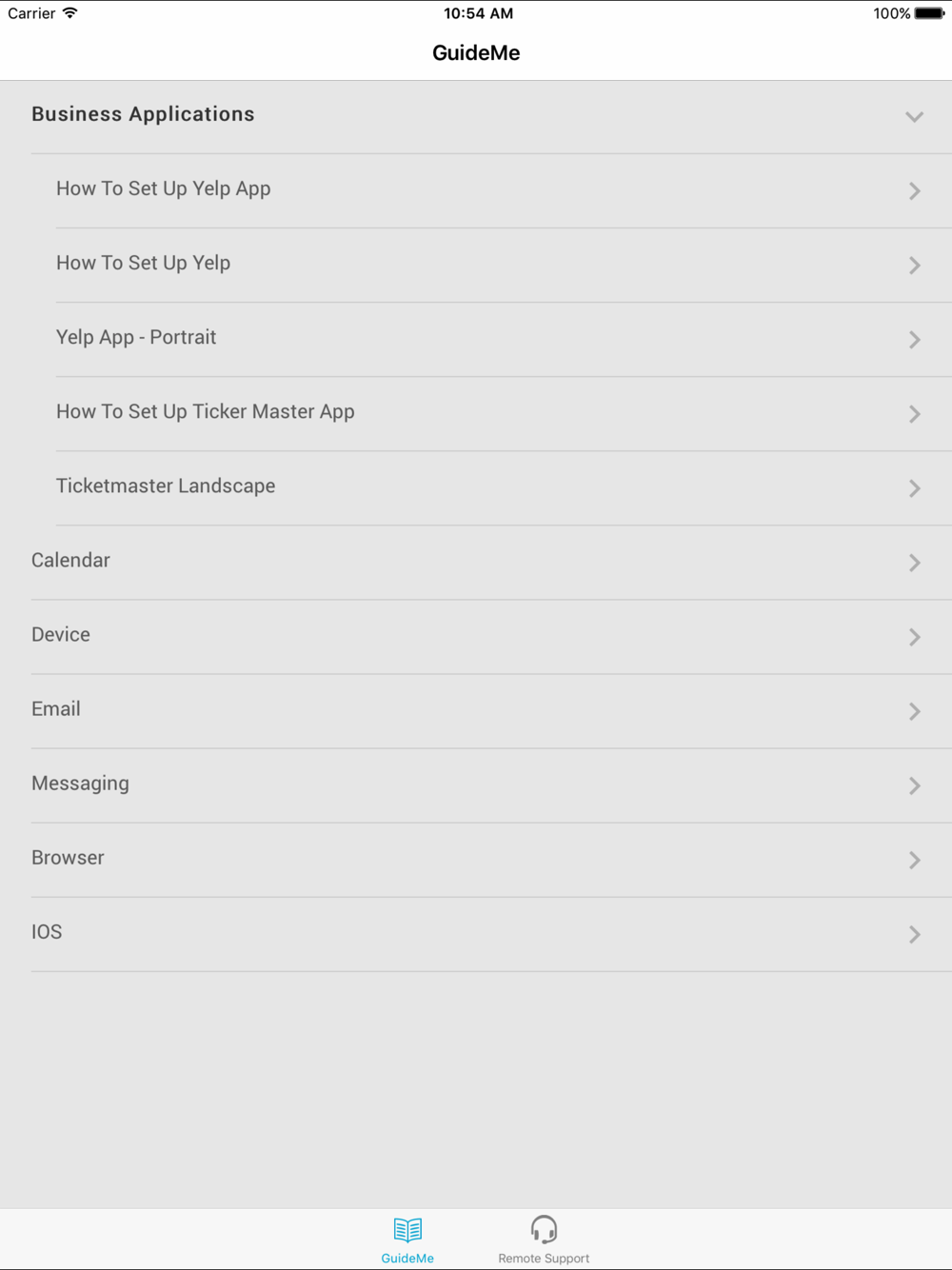Tap the GuideMe title in navigation bar

[x=476, y=53]
